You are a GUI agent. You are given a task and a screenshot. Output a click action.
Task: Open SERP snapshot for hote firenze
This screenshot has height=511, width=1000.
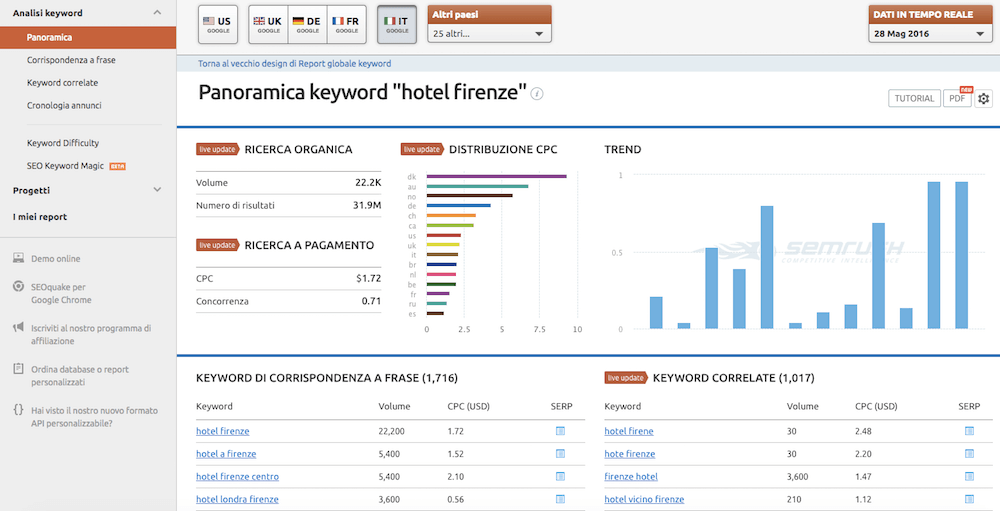click(969, 454)
